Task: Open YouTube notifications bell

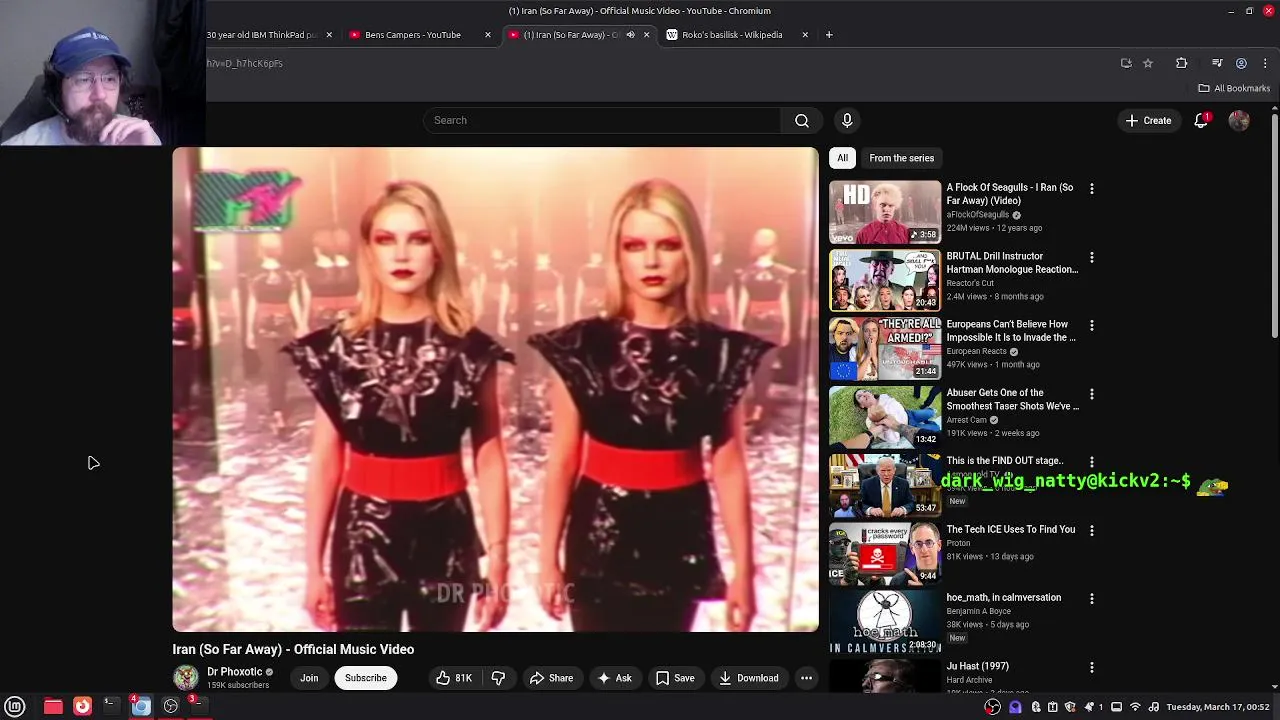Action: pos(1201,120)
